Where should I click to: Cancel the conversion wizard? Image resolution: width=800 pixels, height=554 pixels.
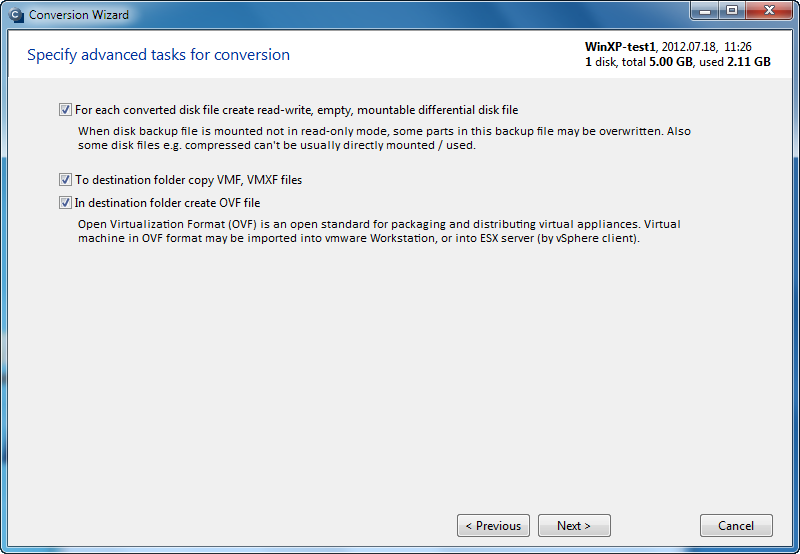click(x=736, y=525)
